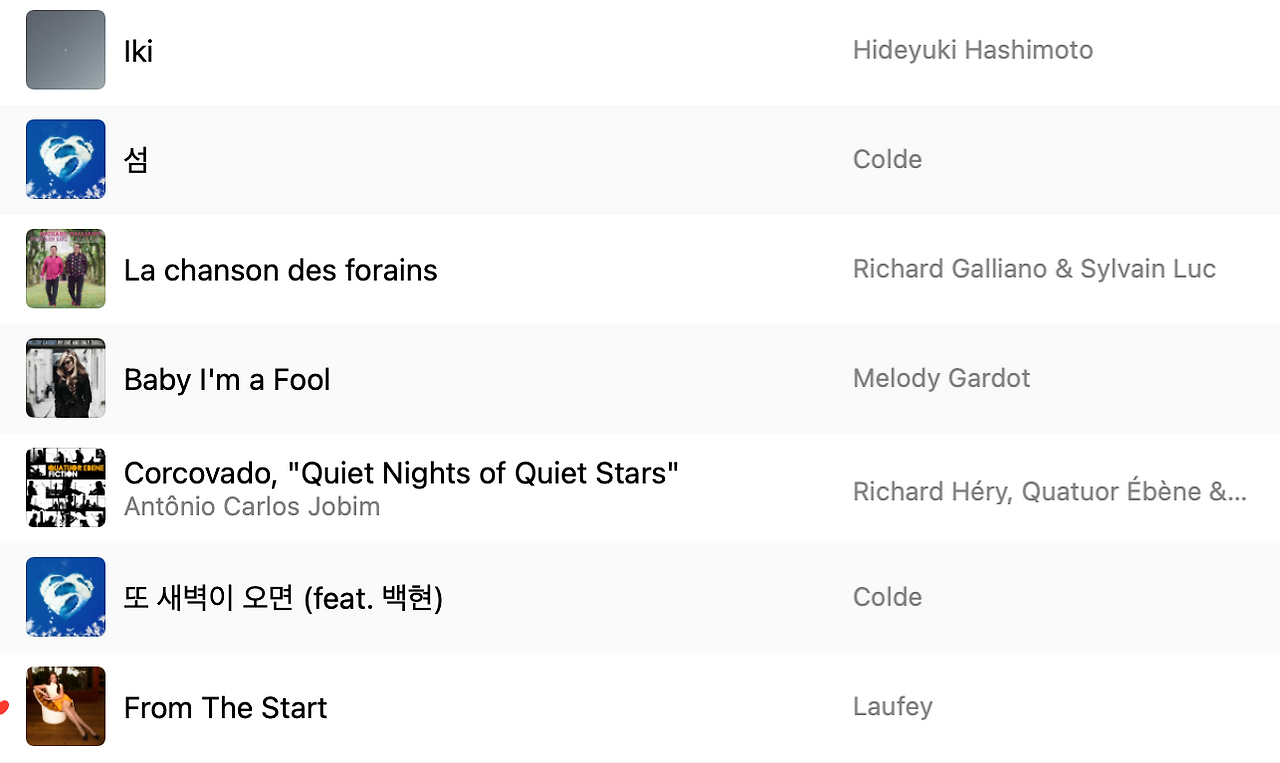Image resolution: width=1280 pixels, height=763 pixels.
Task: Click the La chanson des forains title
Action: (280, 270)
